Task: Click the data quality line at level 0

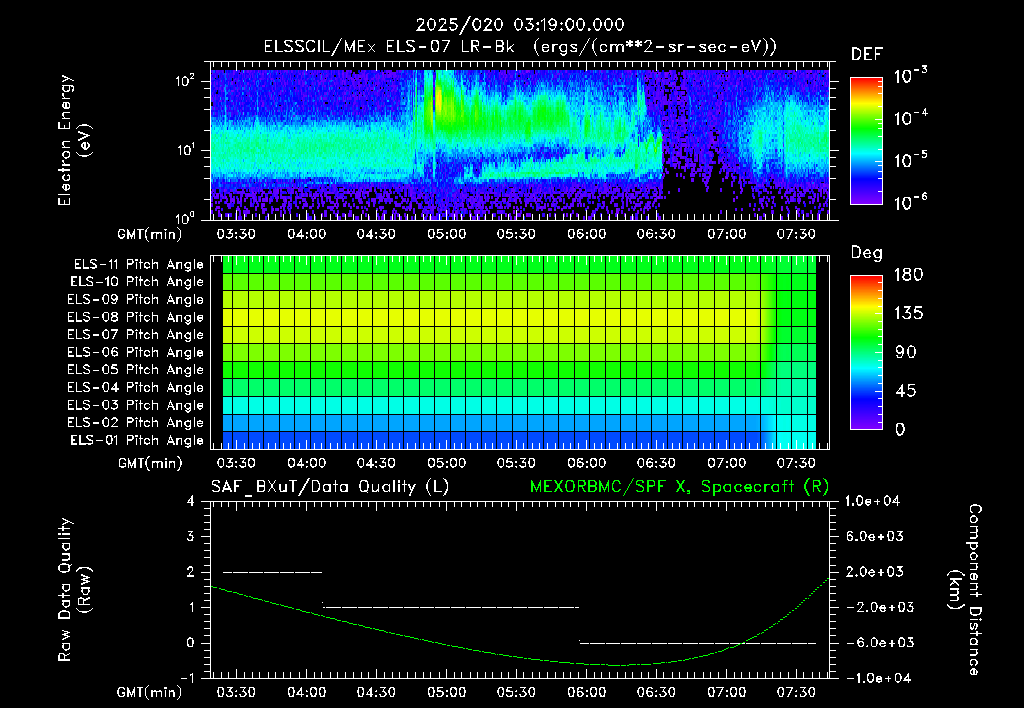Action: pos(698,643)
